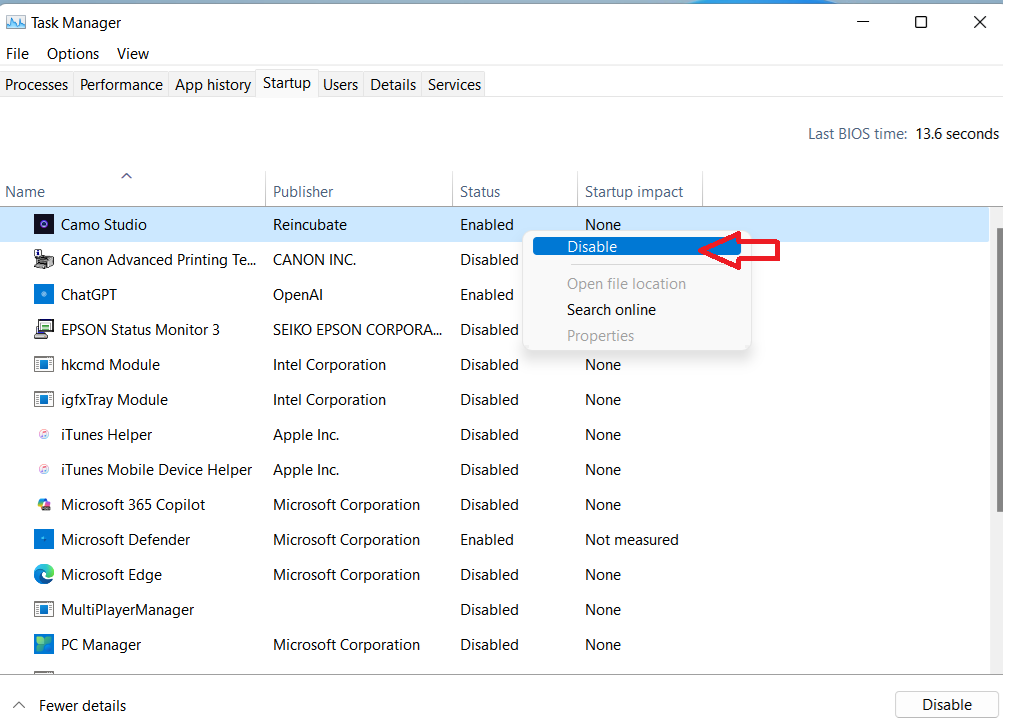This screenshot has width=1009, height=724.
Task: Open the Options menu
Action: pyautogui.click(x=73, y=54)
